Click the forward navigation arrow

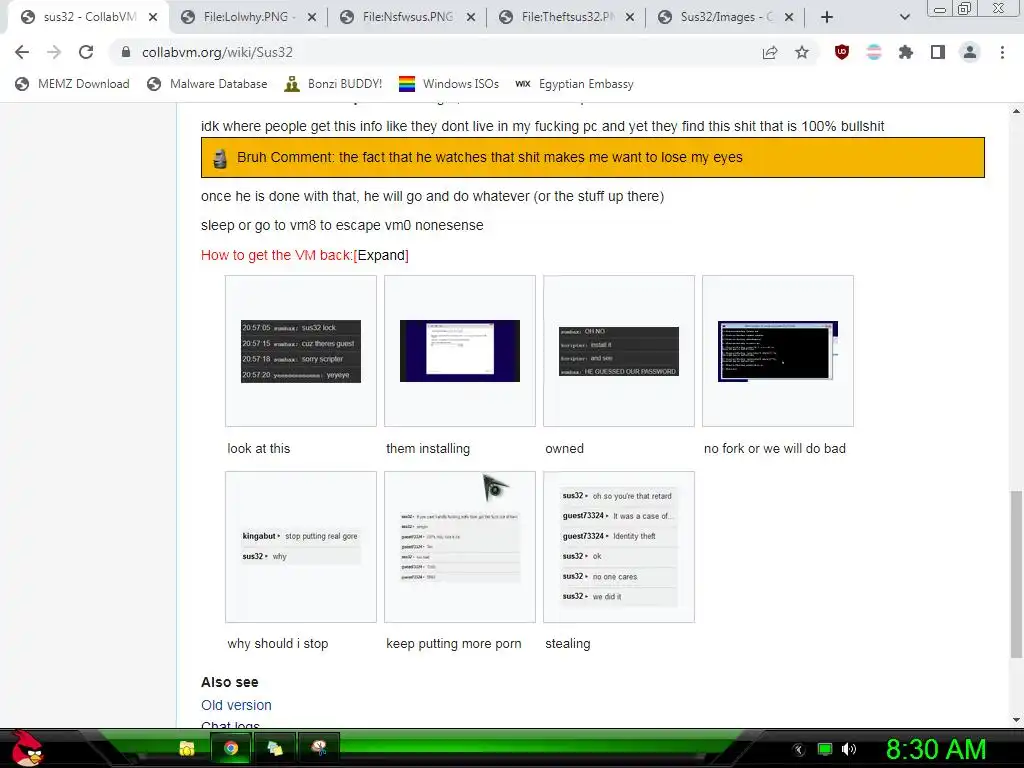(x=54, y=52)
